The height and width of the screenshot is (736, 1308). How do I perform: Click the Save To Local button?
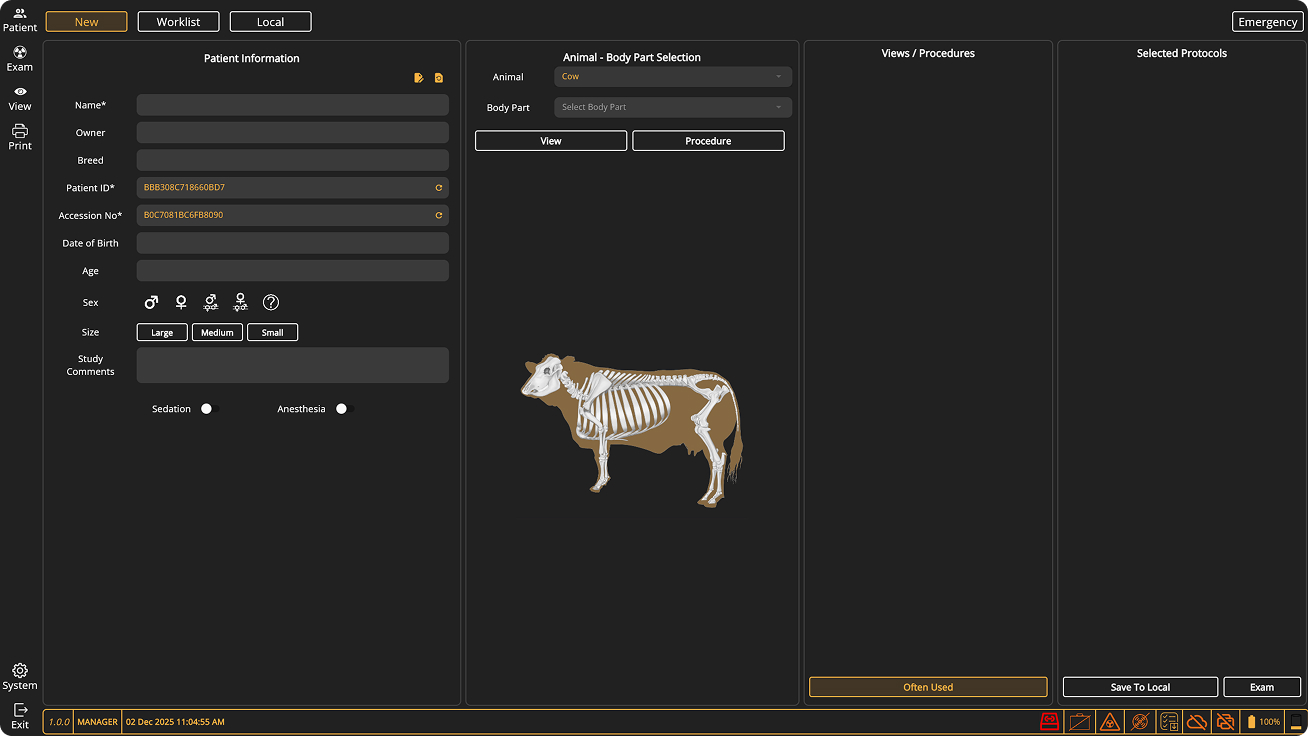tap(1140, 687)
